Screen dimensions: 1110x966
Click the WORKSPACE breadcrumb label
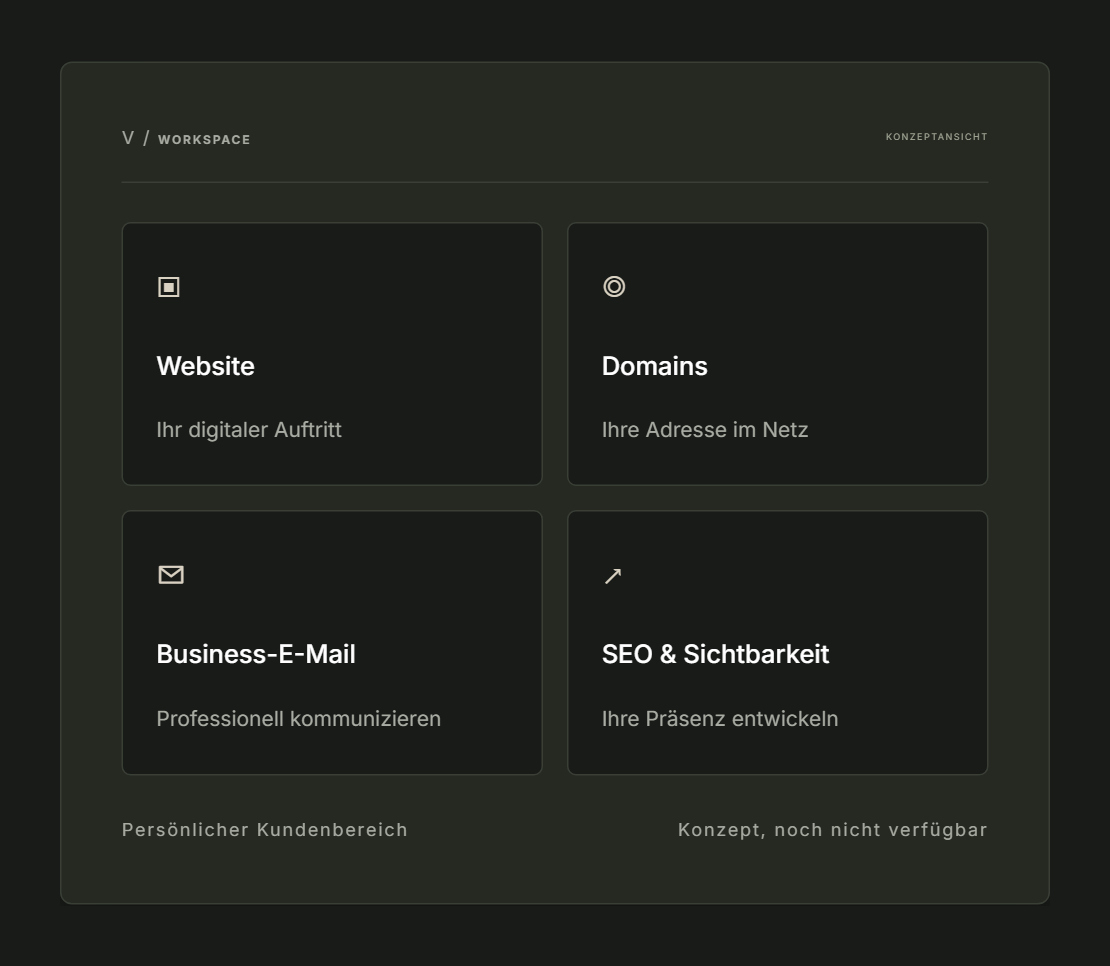[204, 139]
